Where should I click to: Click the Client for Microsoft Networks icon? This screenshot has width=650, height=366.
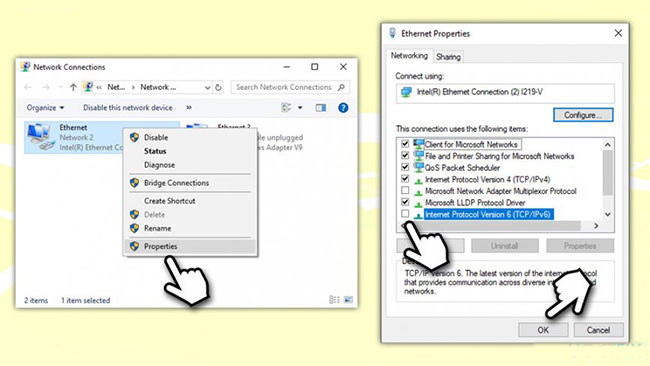point(418,144)
